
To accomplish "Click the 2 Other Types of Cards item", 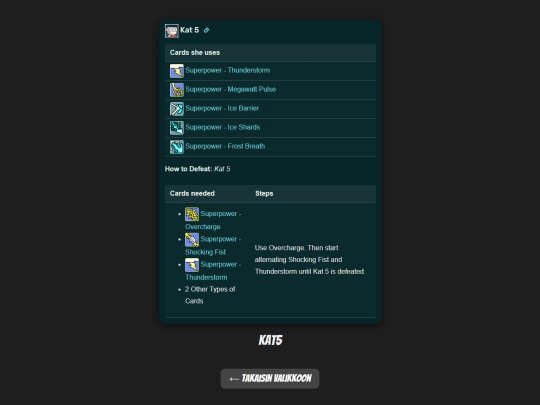I will click(x=210, y=295).
